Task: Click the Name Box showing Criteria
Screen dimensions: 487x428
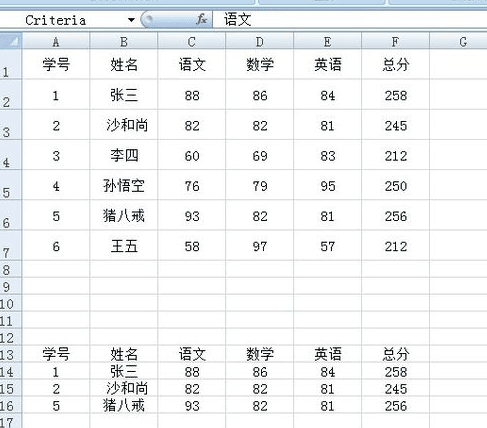Action: coord(63,20)
